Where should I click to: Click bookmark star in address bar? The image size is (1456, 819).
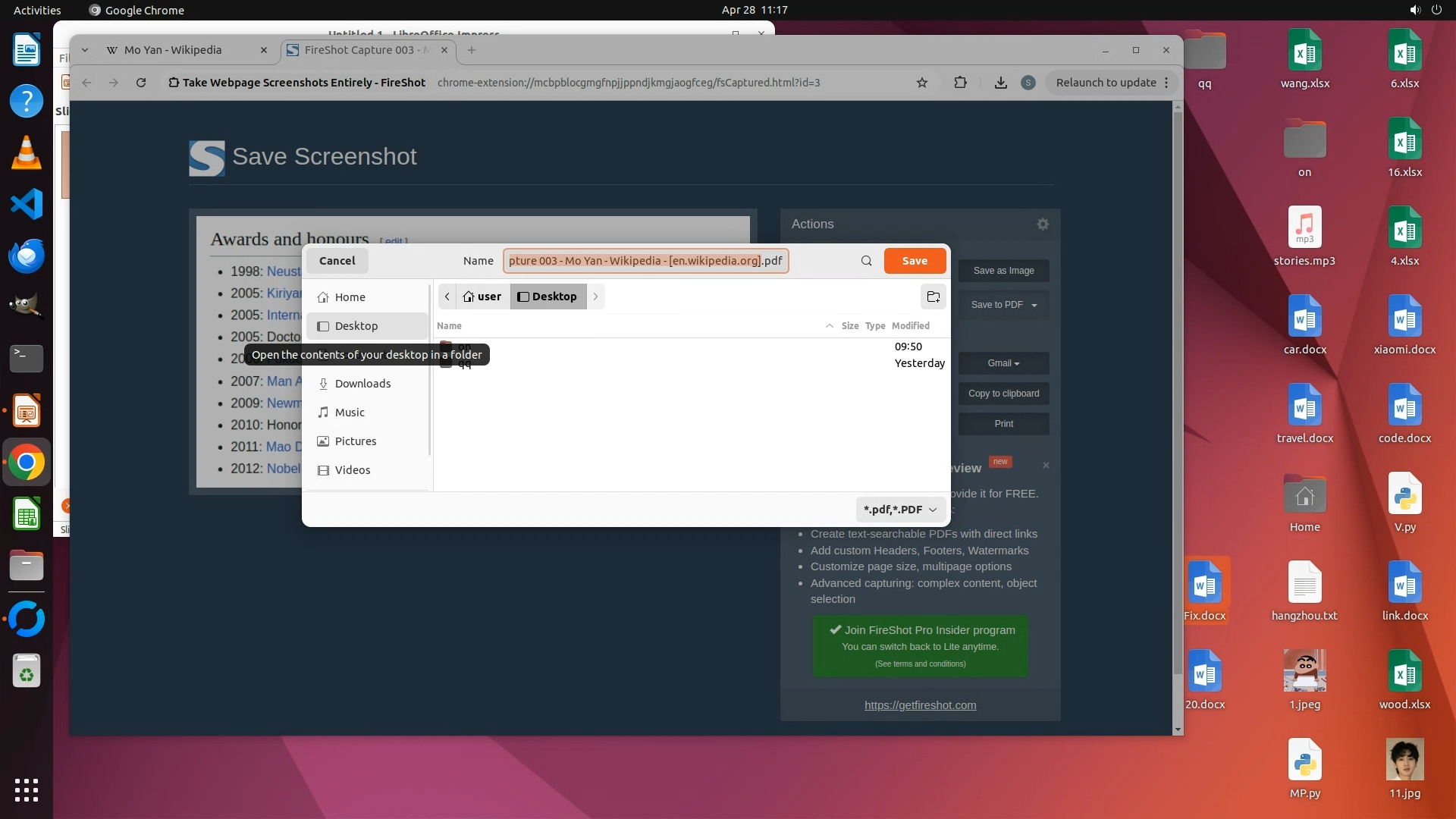coord(922,83)
